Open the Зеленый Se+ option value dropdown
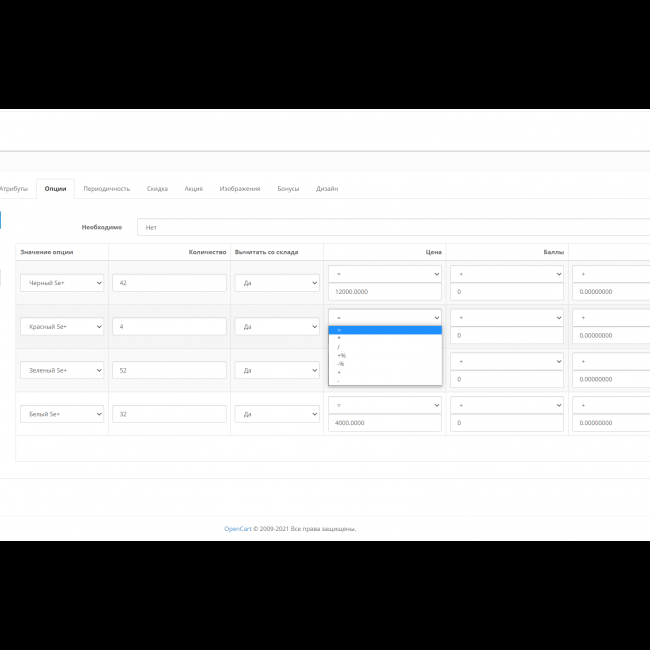Screen dimensions: 650x650 62,370
